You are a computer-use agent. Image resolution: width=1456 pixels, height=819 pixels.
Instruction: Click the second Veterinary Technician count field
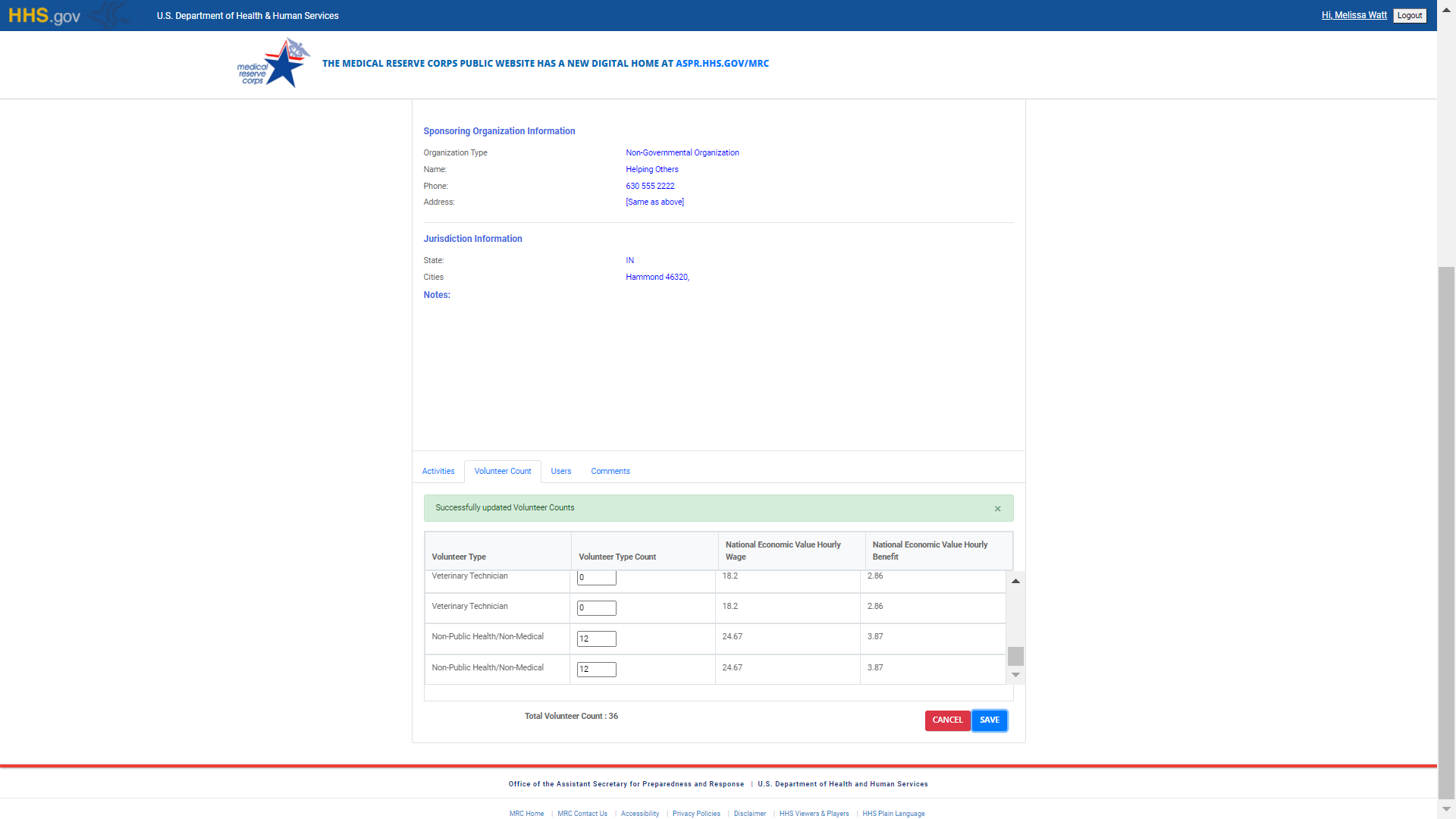coord(596,608)
